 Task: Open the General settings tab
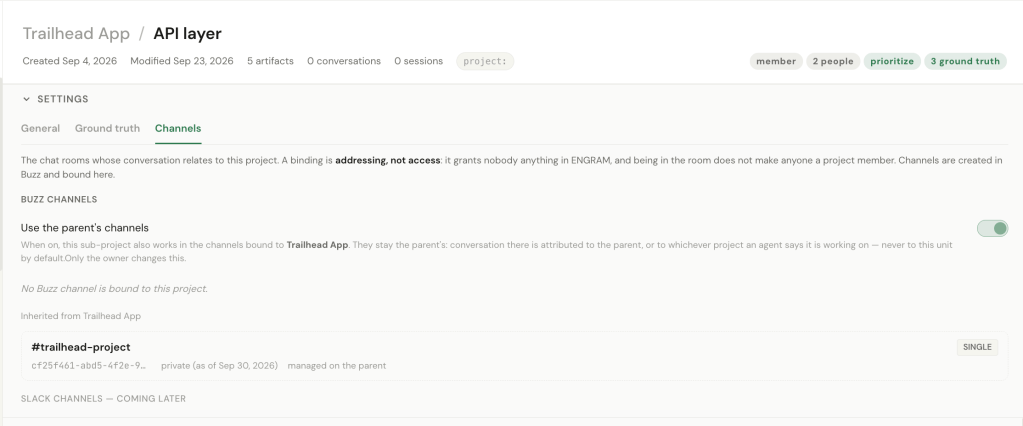click(40, 129)
